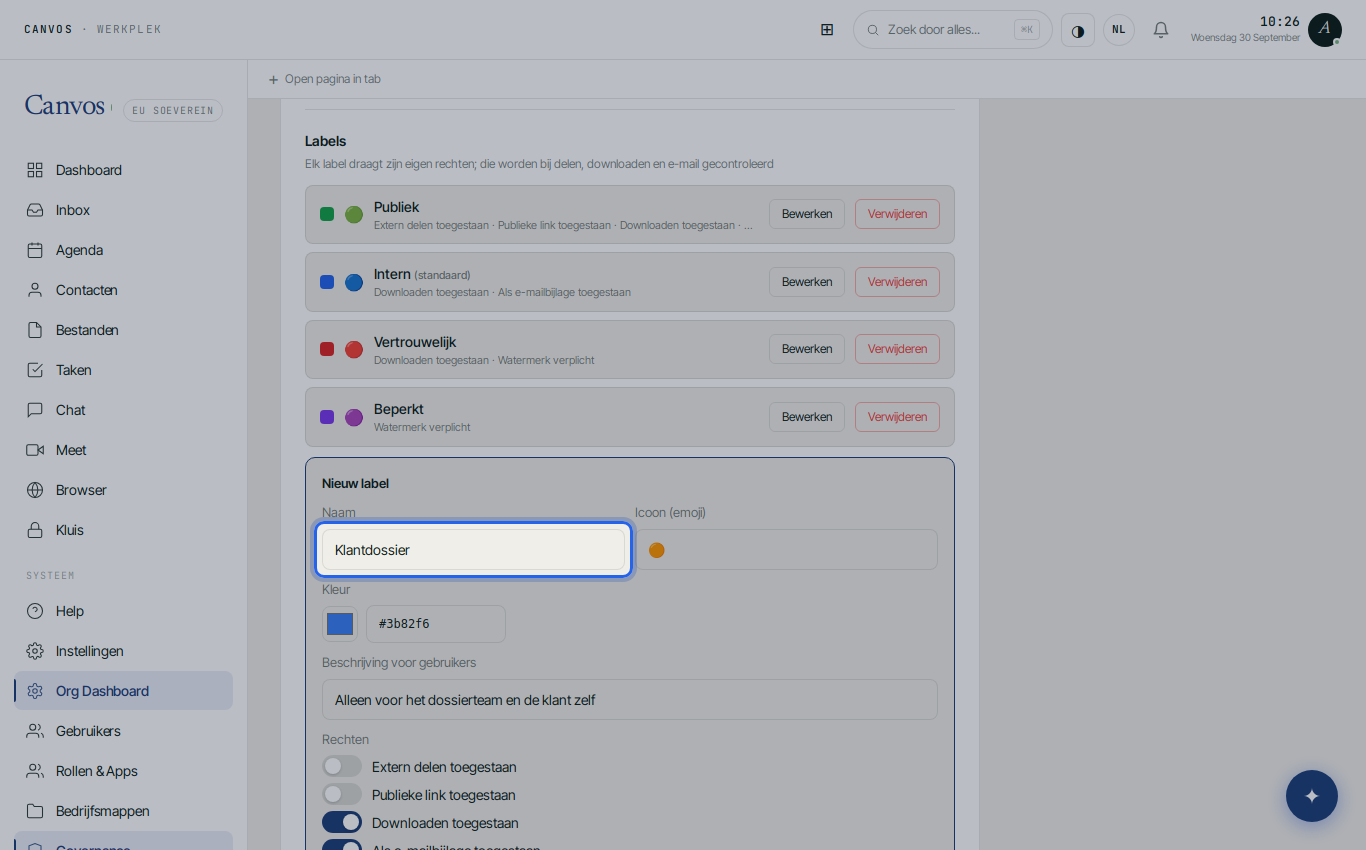Click the Dashboard sidebar icon

coord(35,170)
